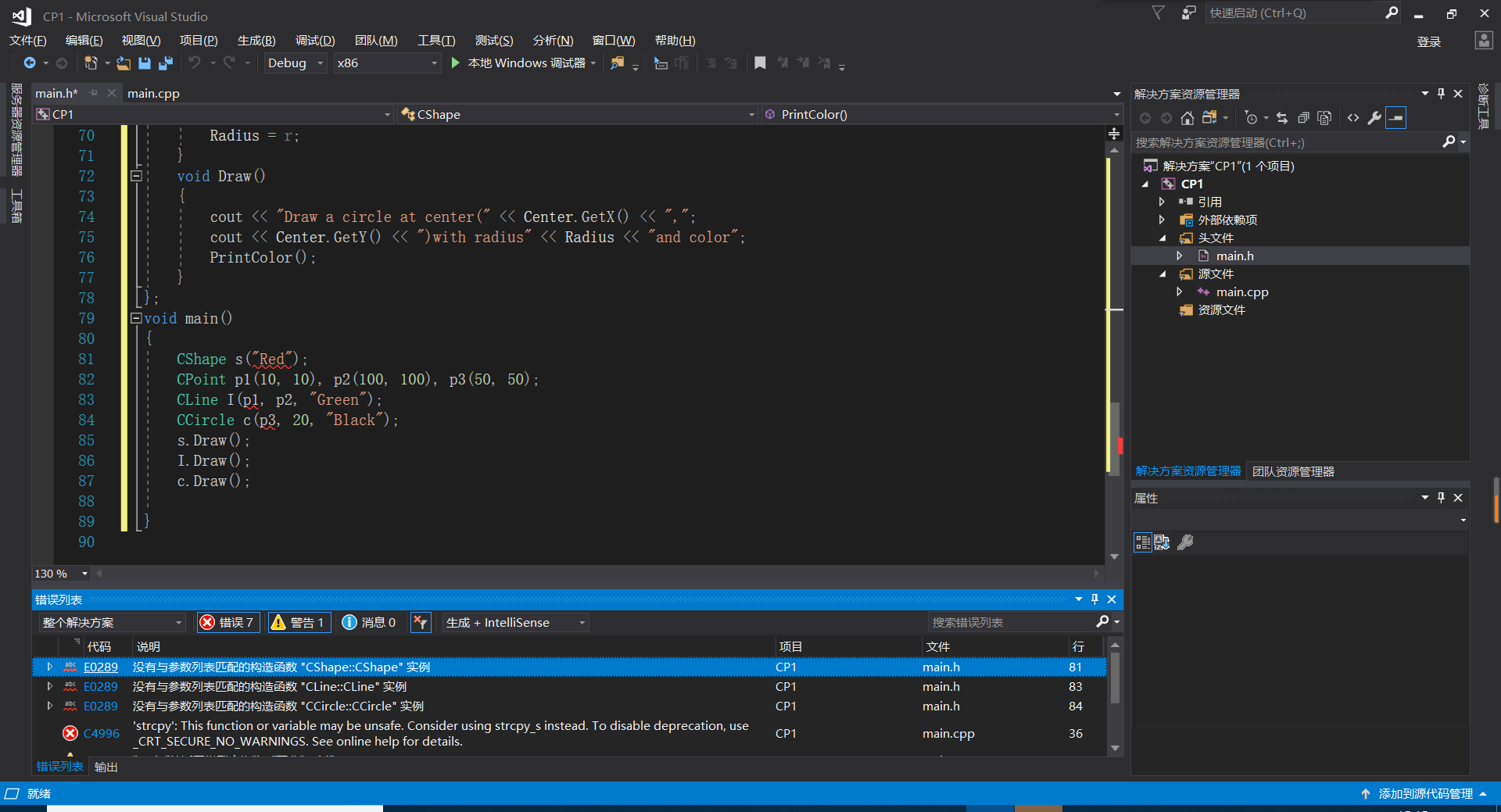The height and width of the screenshot is (812, 1501).
Task: Open the 生成 + IntelliSense dropdown
Action: pyautogui.click(x=515, y=622)
